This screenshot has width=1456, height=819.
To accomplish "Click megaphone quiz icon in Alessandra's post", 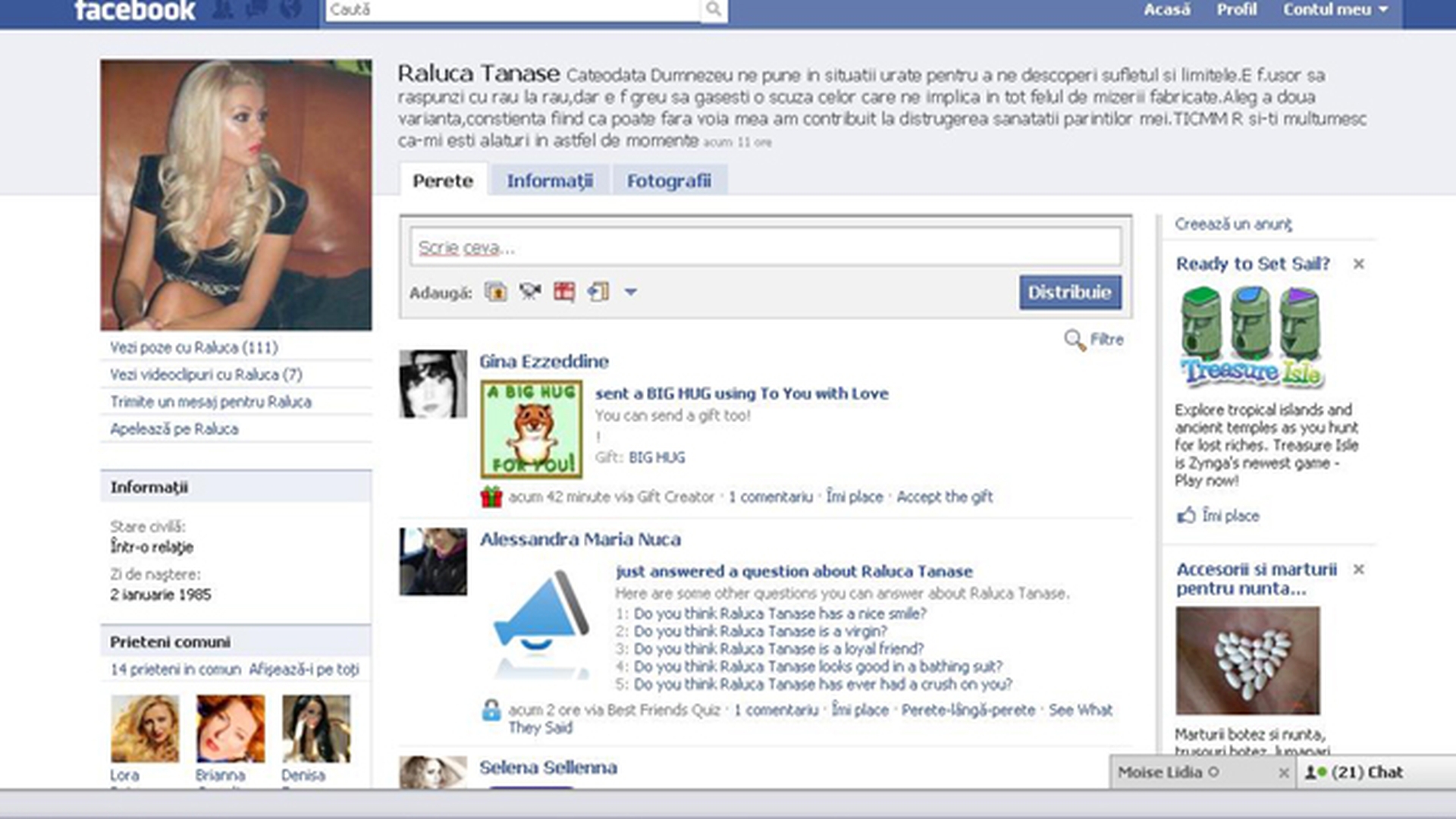I will (x=541, y=623).
